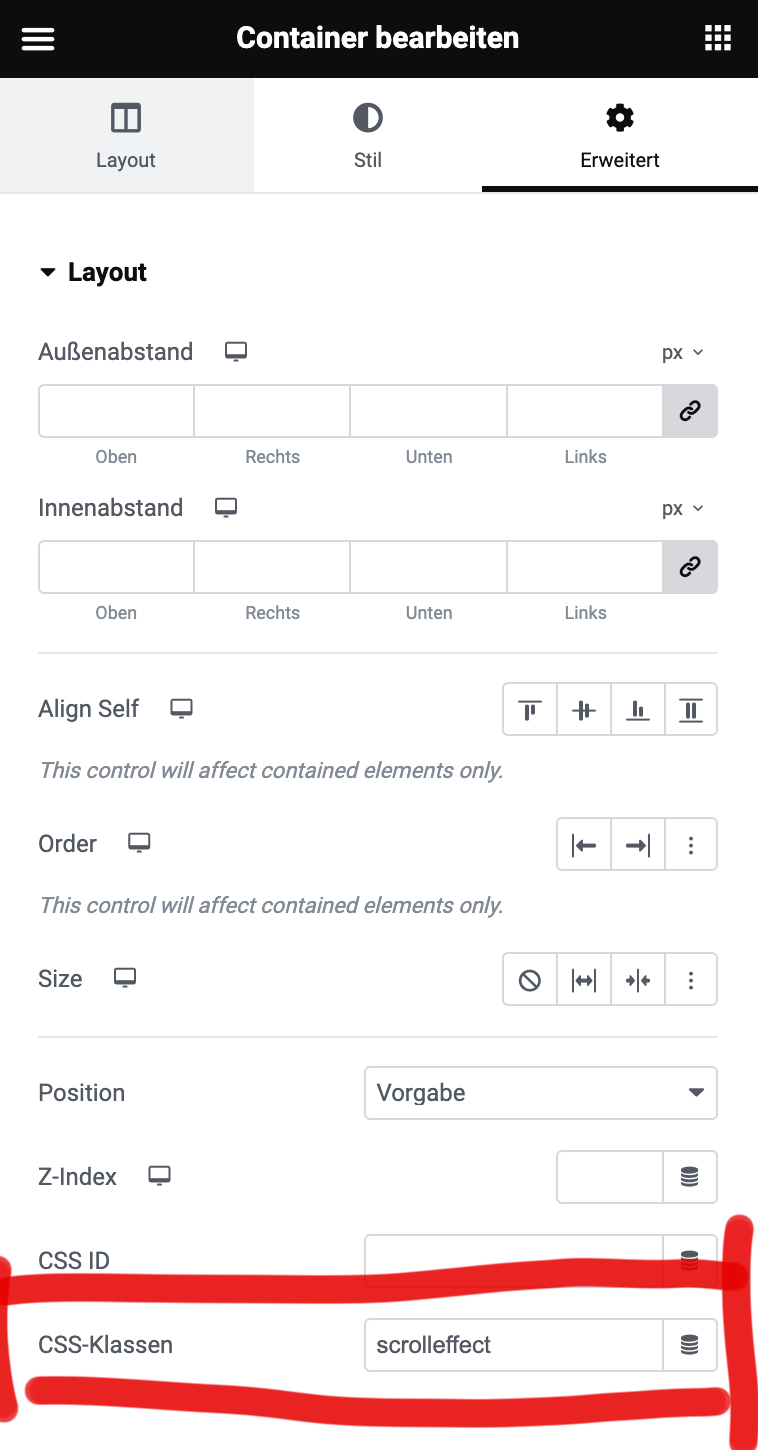Collapse the Layout section
This screenshot has width=758, height=1450.
click(93, 272)
